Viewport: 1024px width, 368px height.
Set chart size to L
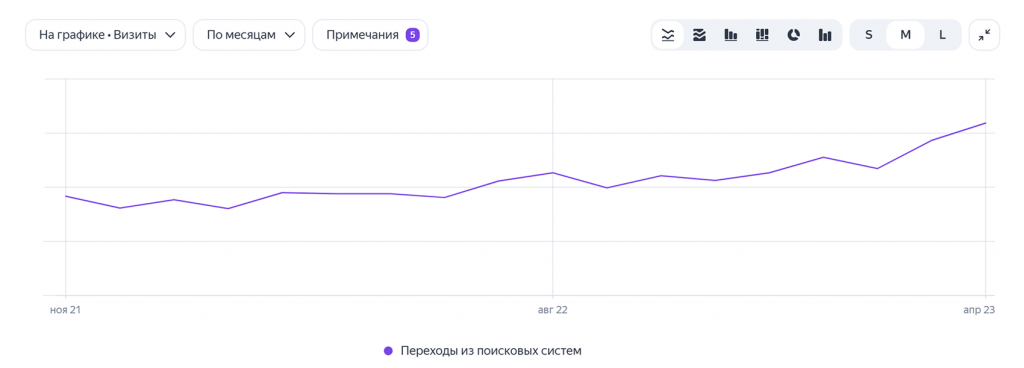point(942,35)
